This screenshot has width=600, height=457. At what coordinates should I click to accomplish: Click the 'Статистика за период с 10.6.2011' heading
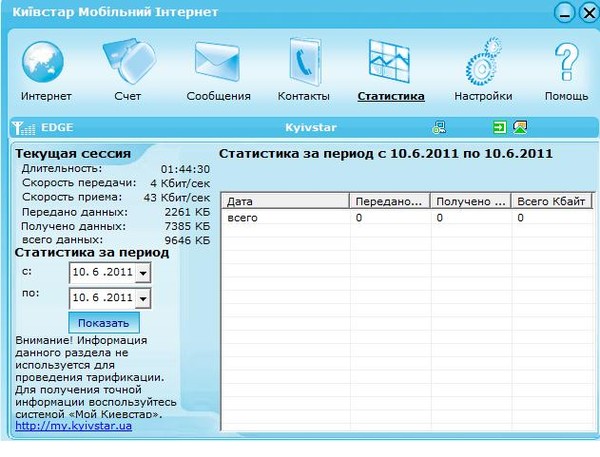coord(386,154)
